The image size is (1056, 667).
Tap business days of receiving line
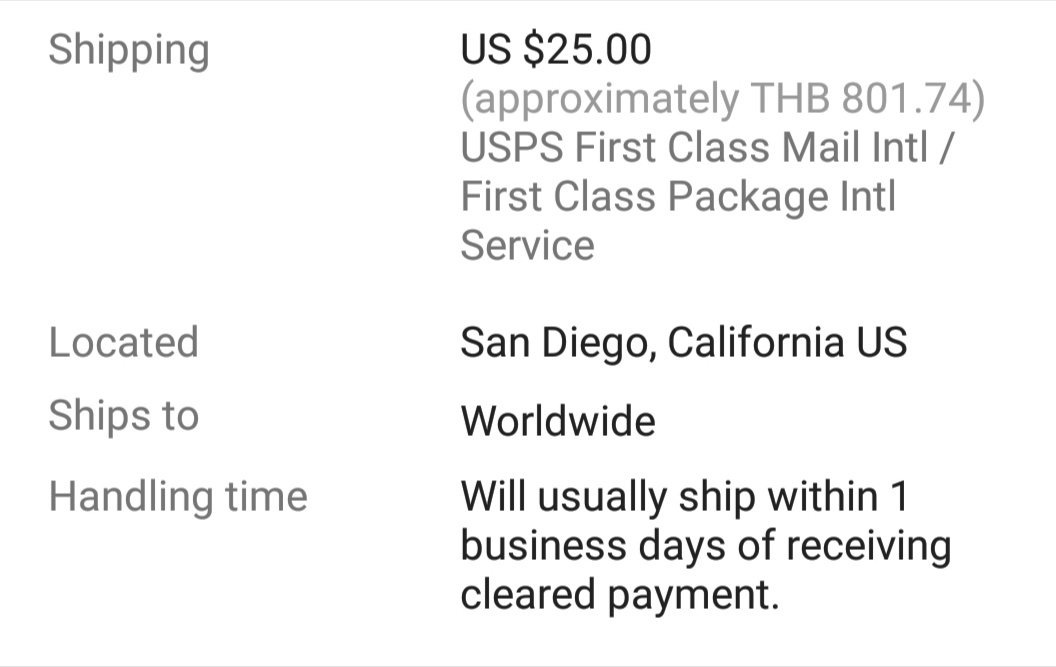coord(706,546)
